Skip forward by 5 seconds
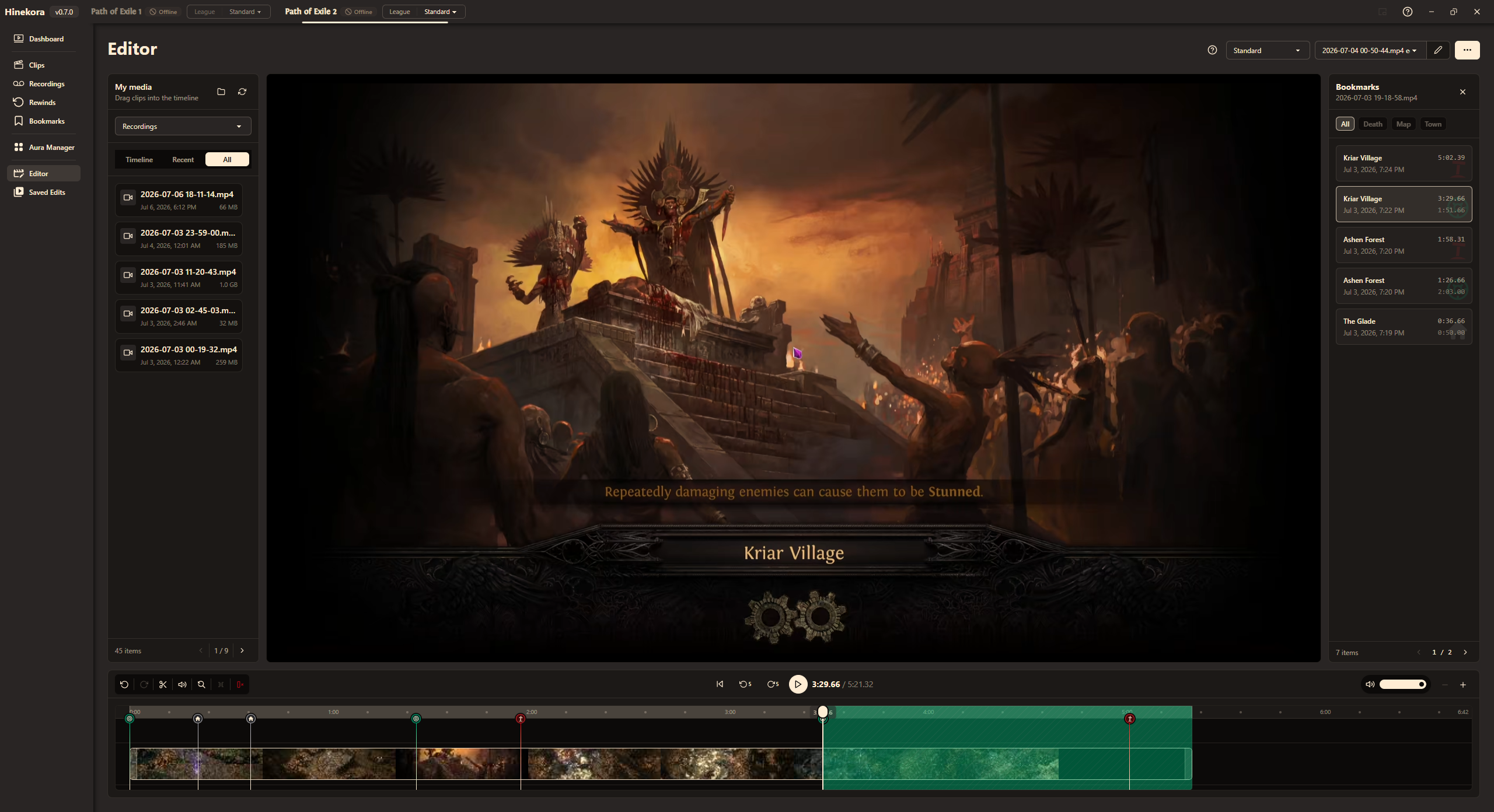Screen dimensions: 1494x812 coord(773,684)
